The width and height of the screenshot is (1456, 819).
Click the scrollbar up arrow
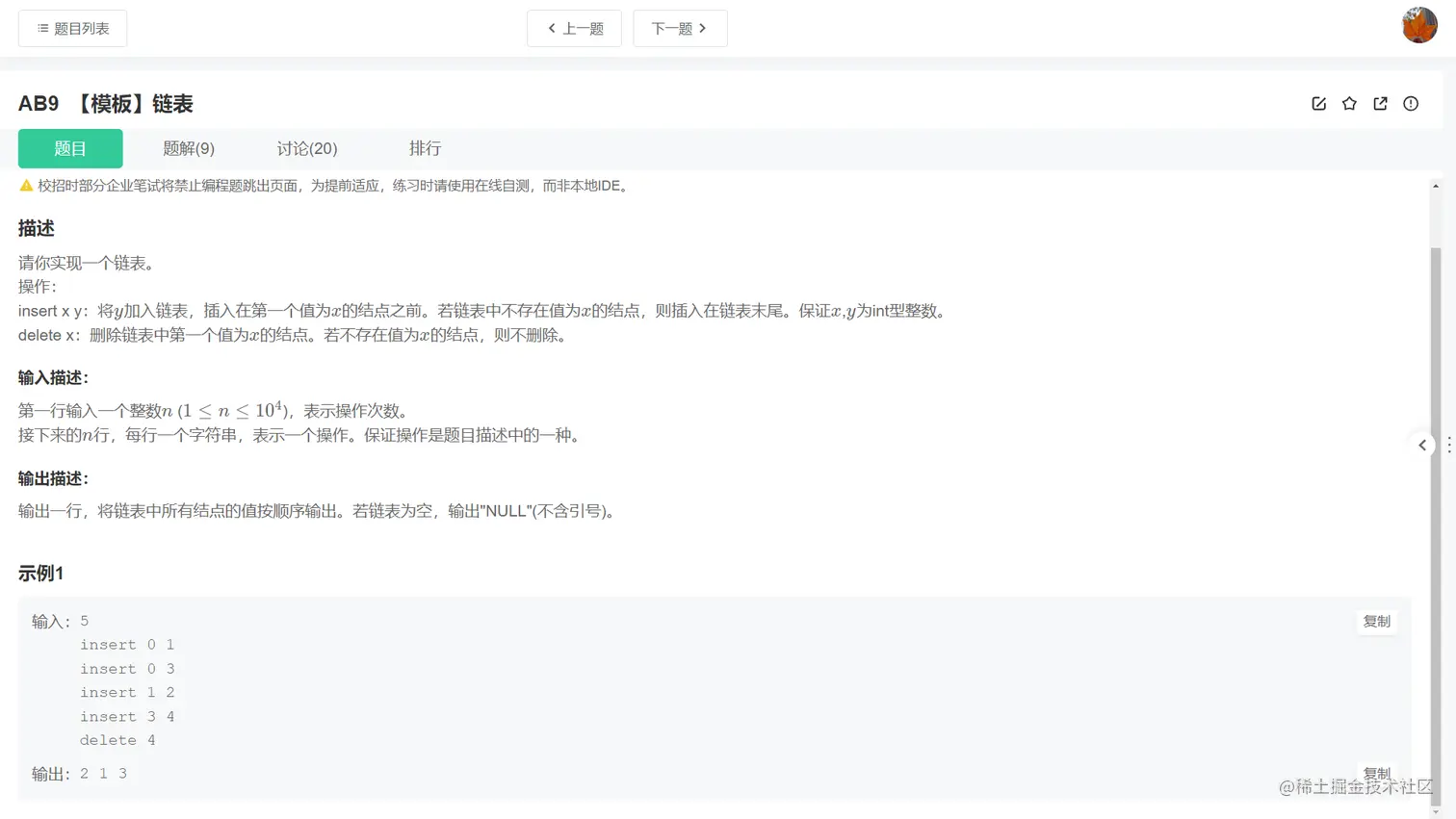[x=1436, y=186]
